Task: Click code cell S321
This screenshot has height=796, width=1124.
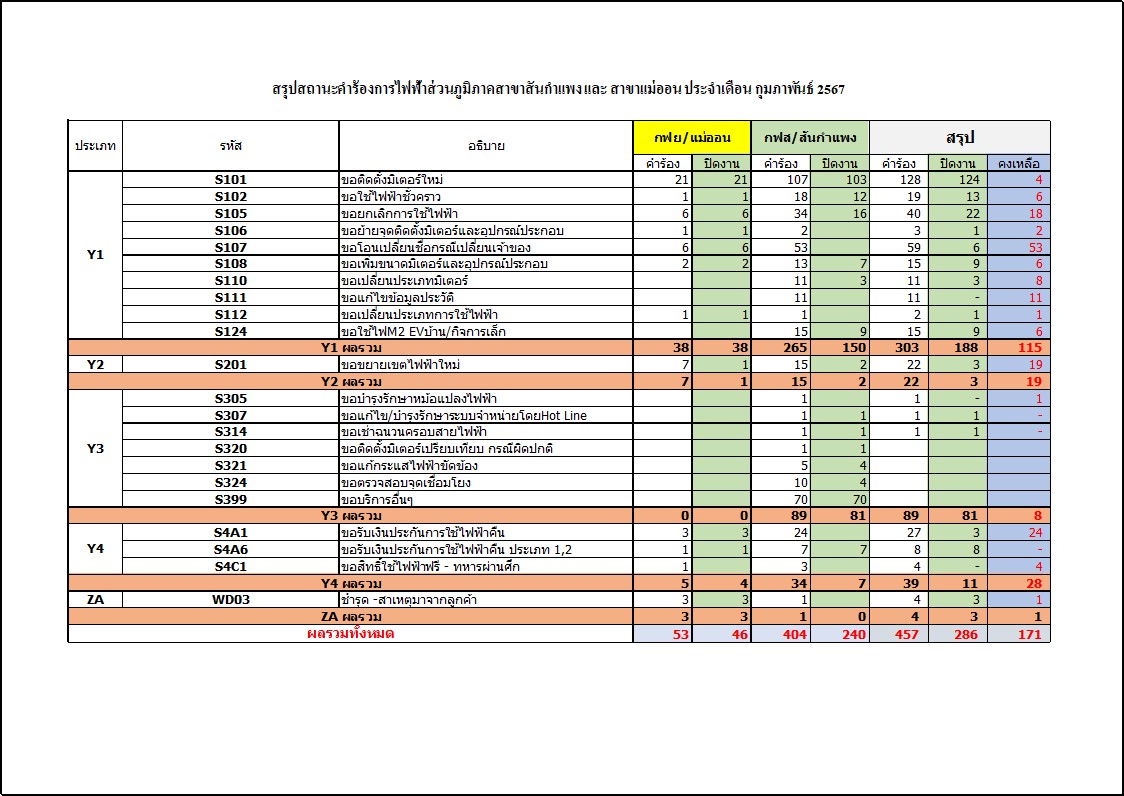Action: (231, 465)
